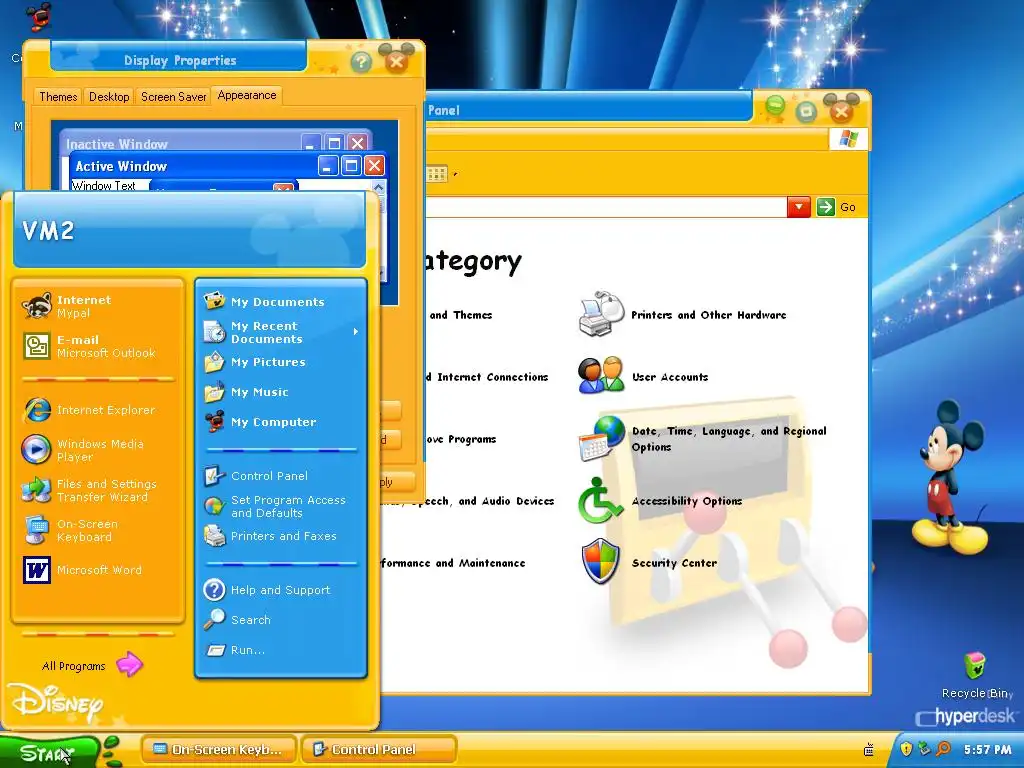Click the VM2 user name header
The width and height of the screenshot is (1024, 768).
[x=48, y=231]
